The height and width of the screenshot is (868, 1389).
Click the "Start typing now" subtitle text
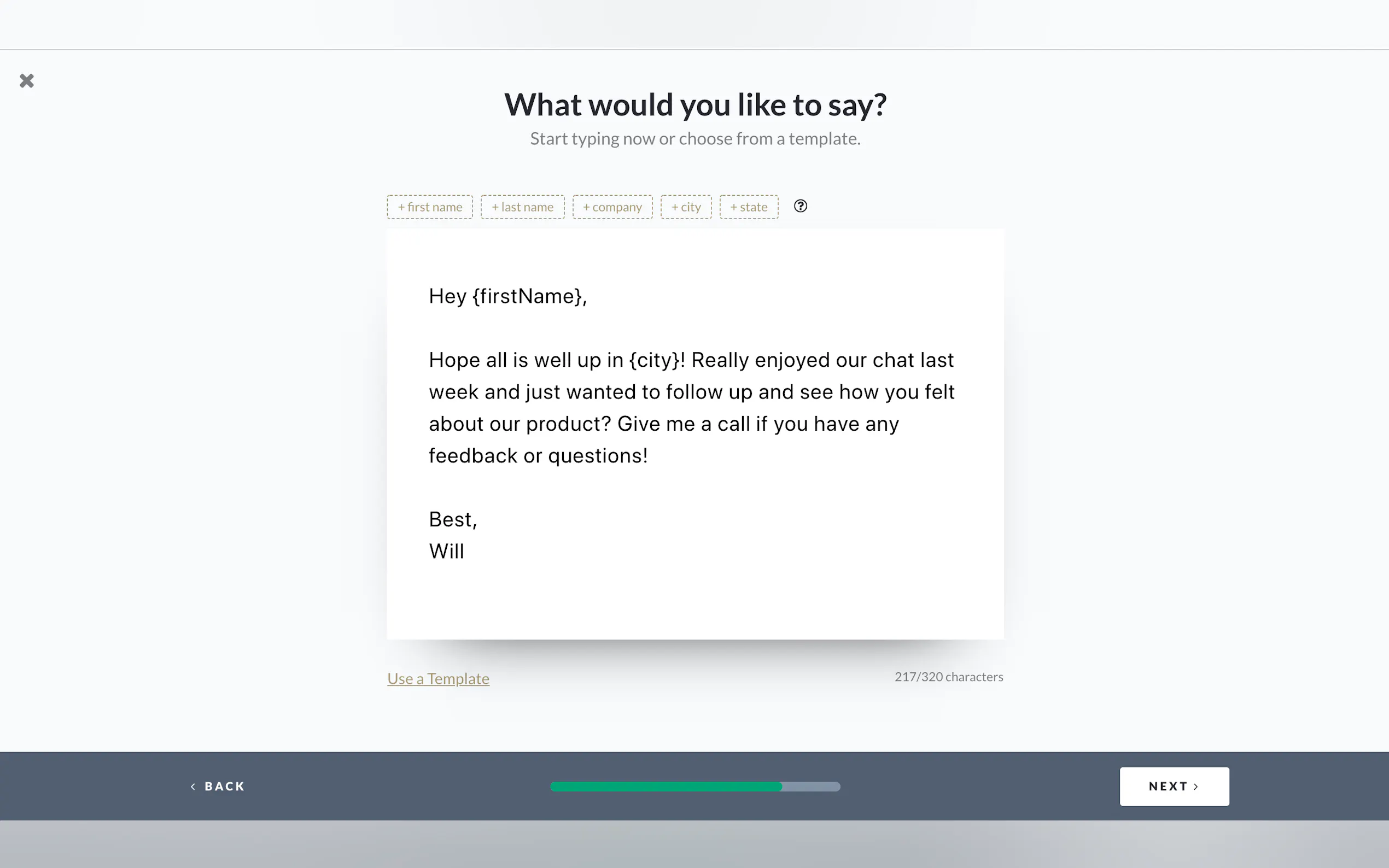coord(695,138)
